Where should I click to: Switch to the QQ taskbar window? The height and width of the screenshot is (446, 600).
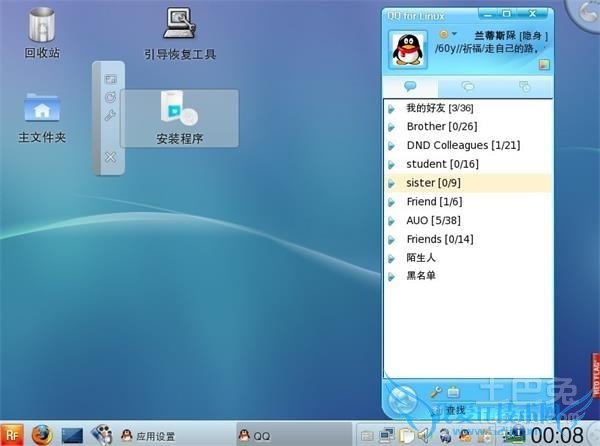click(x=293, y=435)
